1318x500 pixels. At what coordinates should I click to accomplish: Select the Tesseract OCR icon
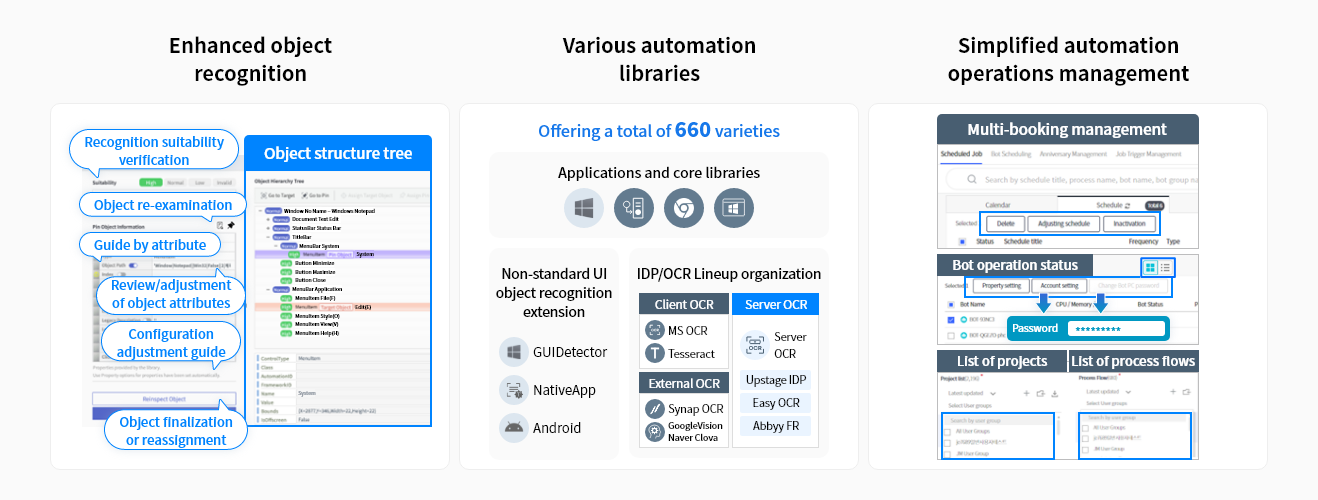point(654,353)
